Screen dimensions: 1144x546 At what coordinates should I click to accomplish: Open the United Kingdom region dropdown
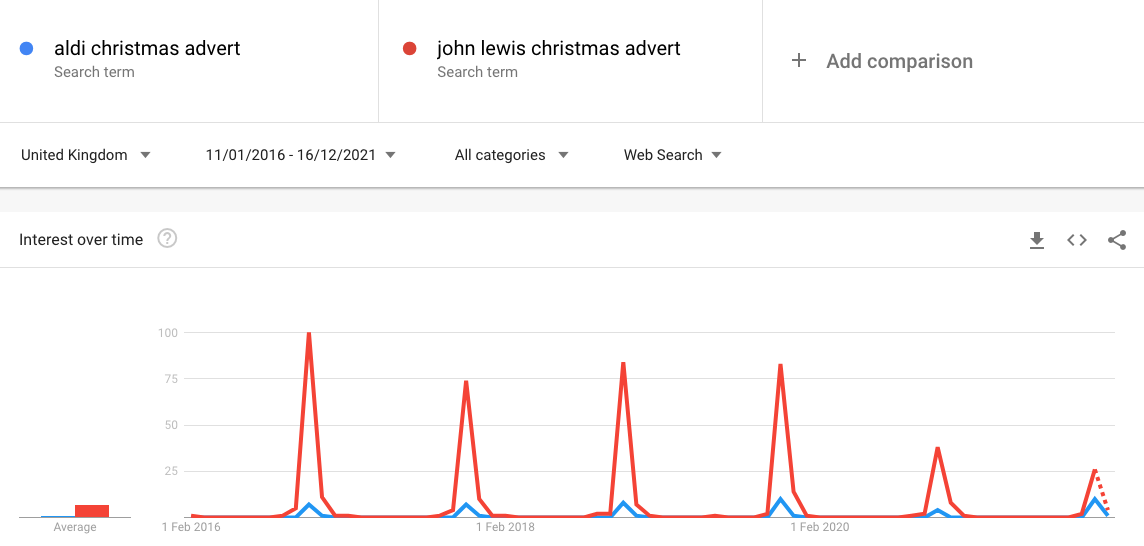point(85,155)
